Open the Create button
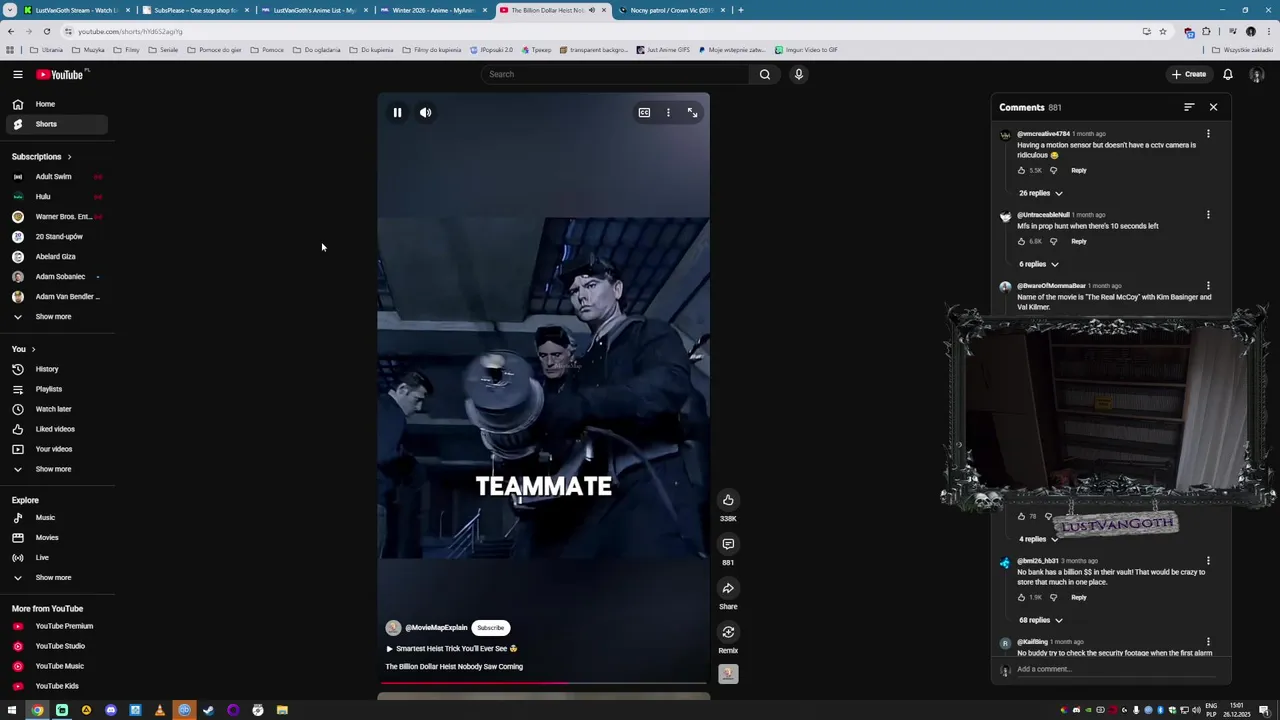 1189,74
